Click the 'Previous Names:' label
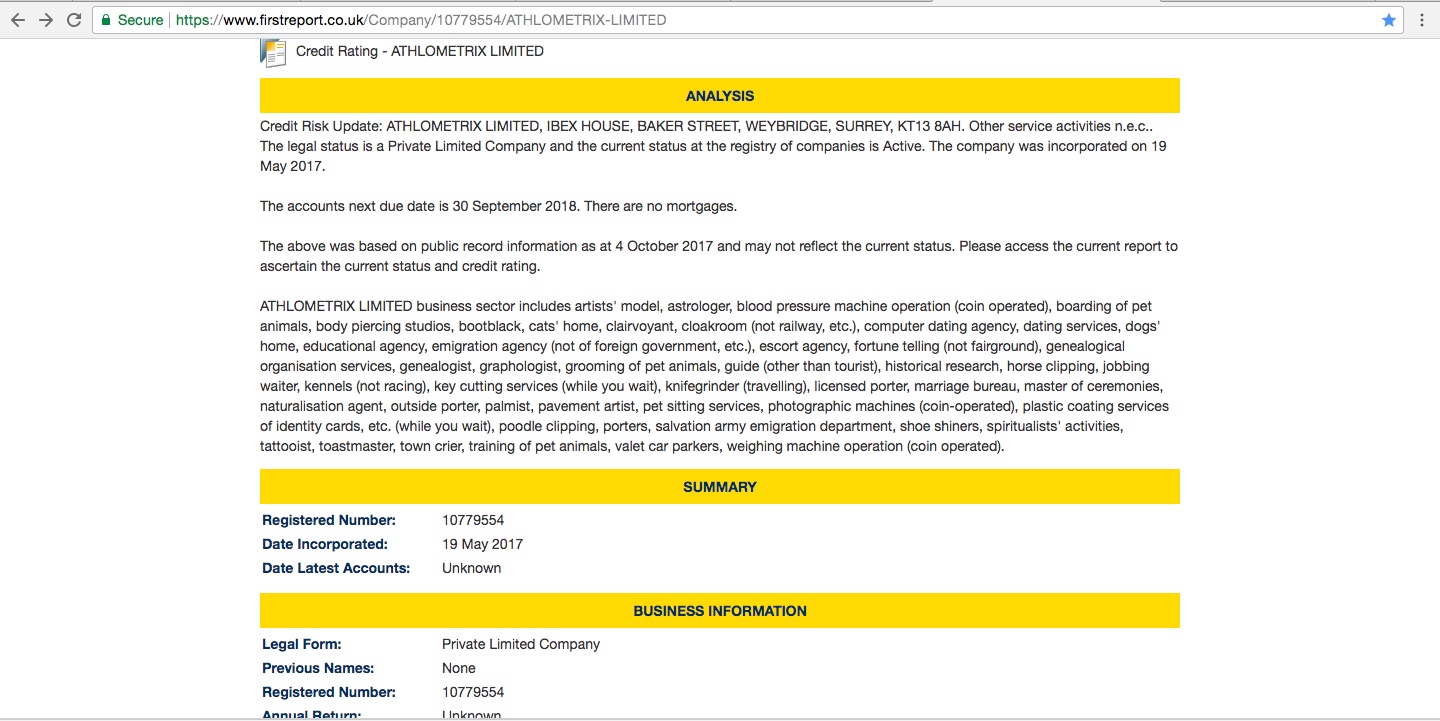 pos(318,668)
